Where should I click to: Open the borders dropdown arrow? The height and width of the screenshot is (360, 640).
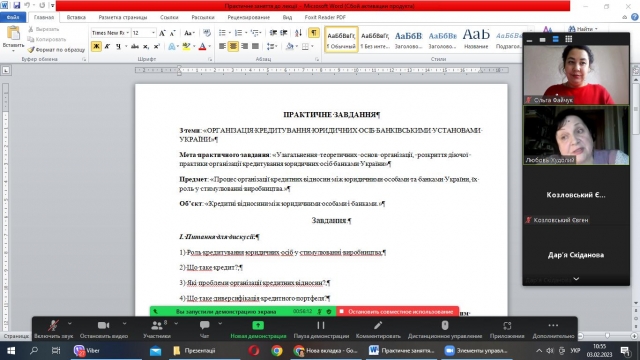pos(312,46)
